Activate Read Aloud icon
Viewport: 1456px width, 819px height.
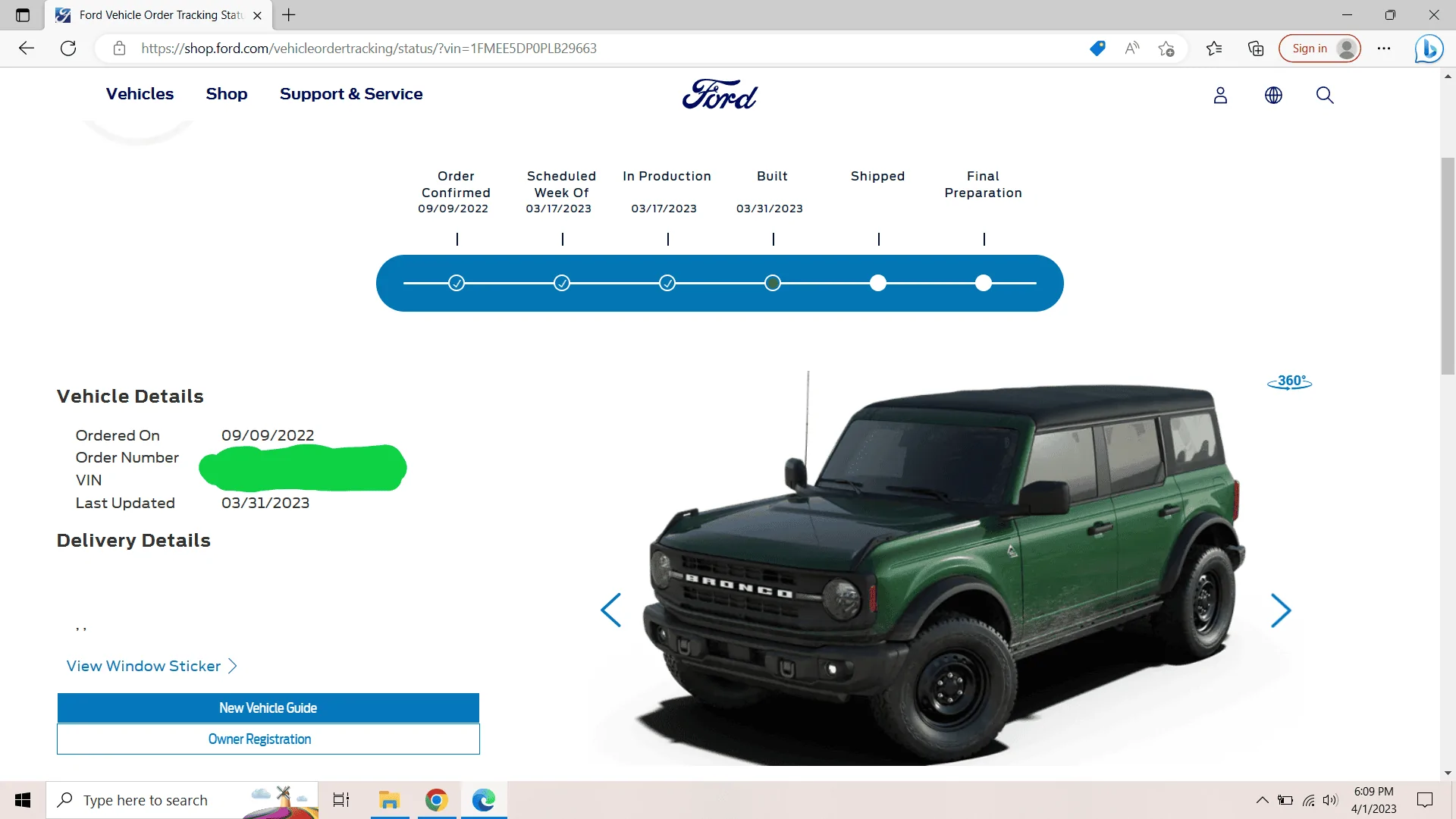point(1132,49)
